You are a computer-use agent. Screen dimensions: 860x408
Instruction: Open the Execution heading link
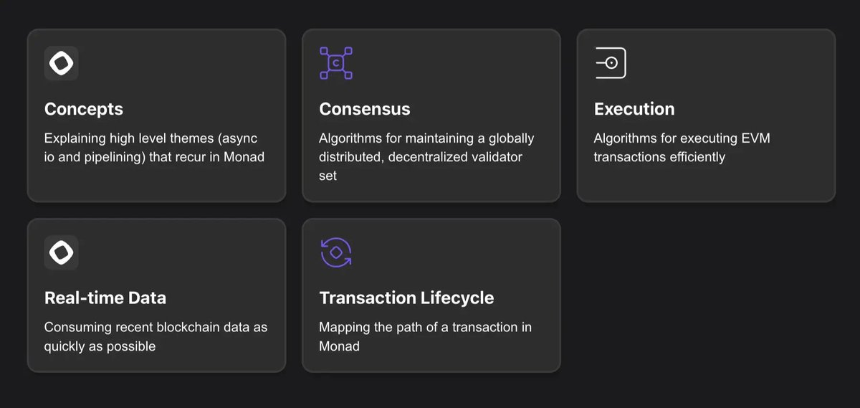634,109
